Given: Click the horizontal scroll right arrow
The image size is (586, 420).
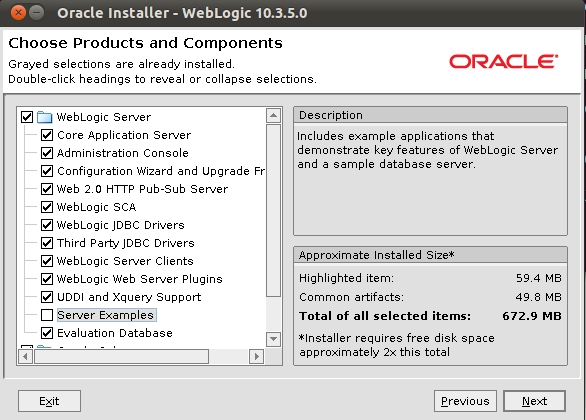Looking at the screenshot, I should click(x=256, y=356).
